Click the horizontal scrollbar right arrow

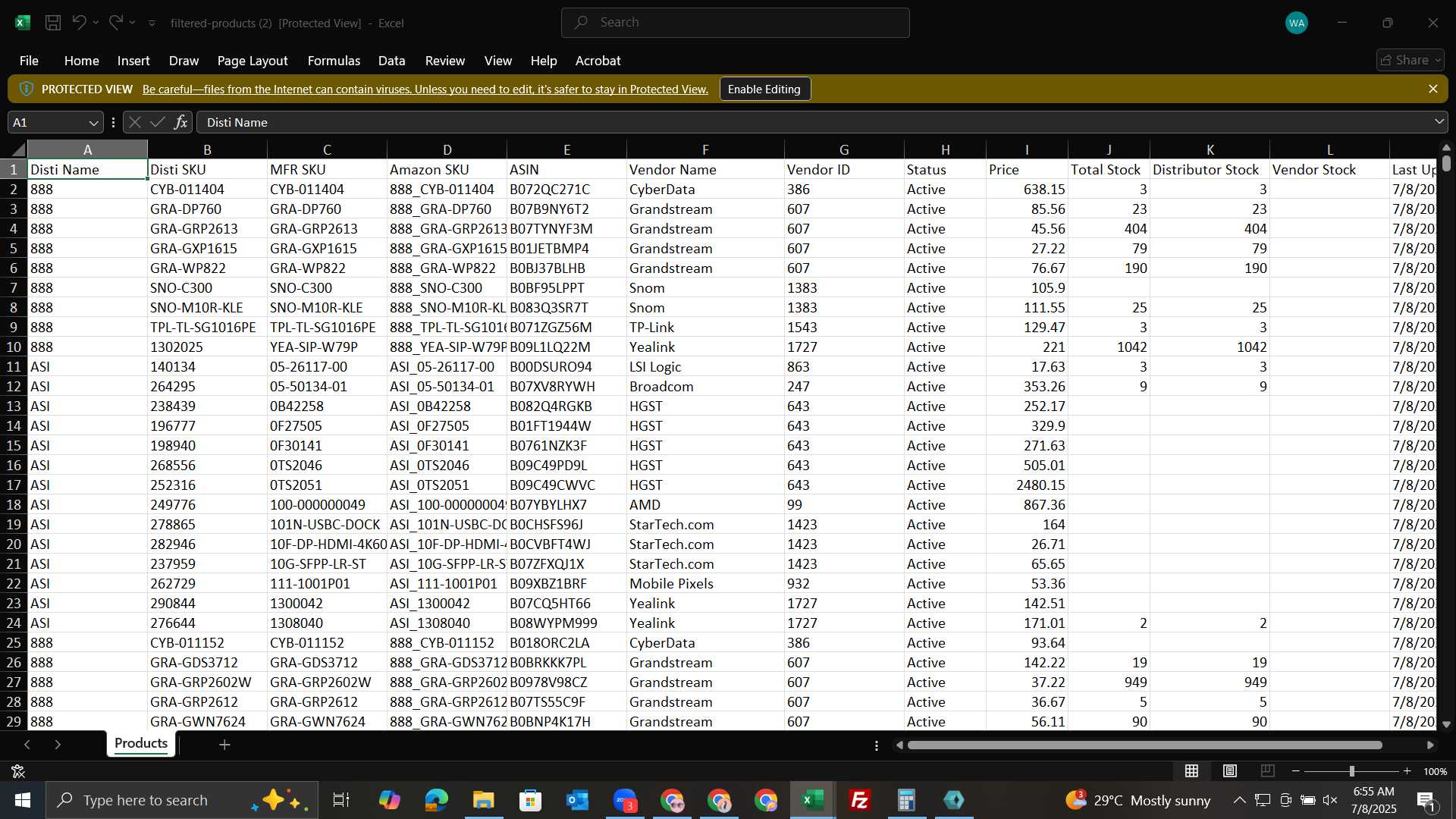(x=1430, y=745)
